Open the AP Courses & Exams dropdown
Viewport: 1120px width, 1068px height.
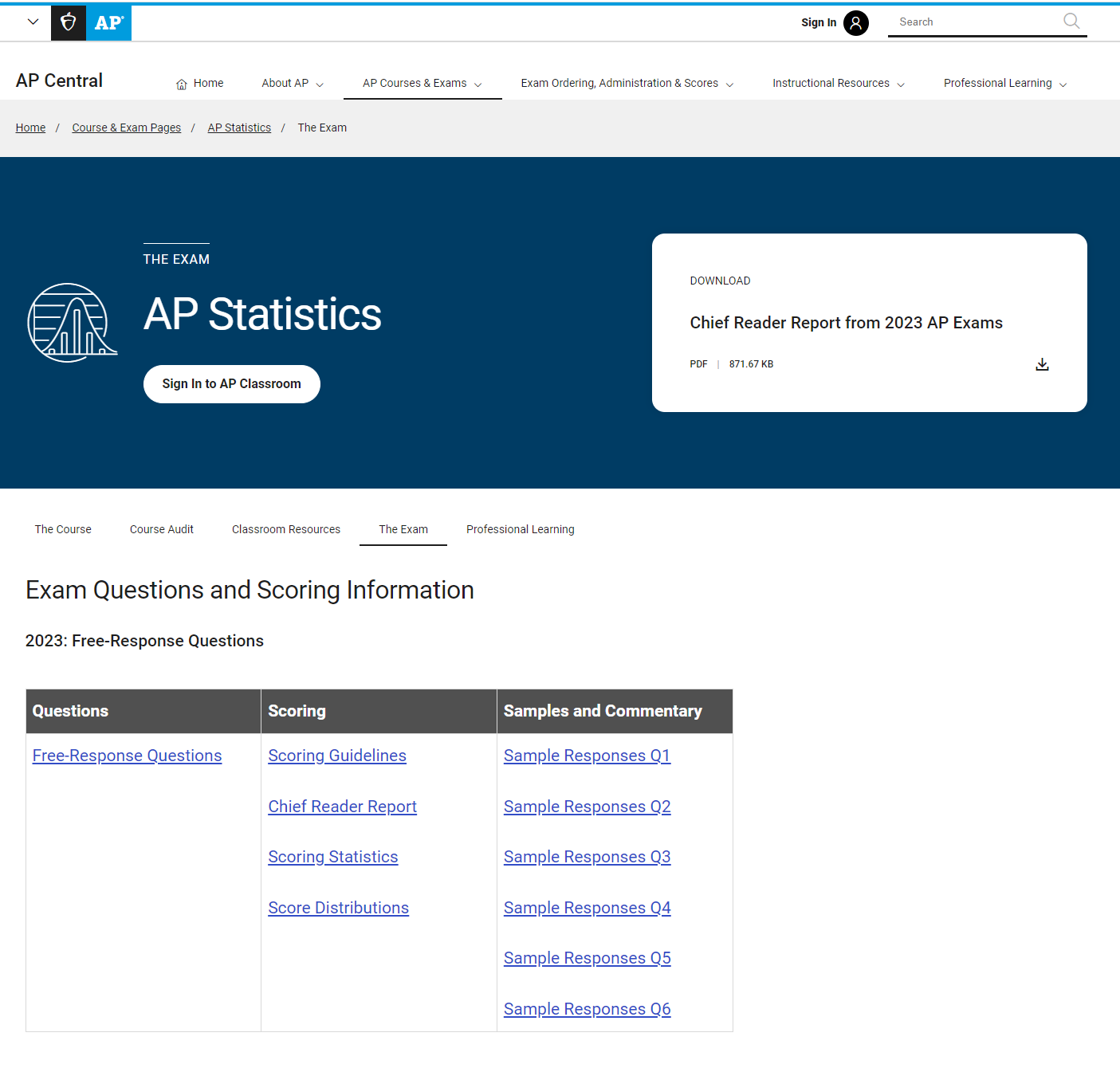pyautogui.click(x=422, y=83)
